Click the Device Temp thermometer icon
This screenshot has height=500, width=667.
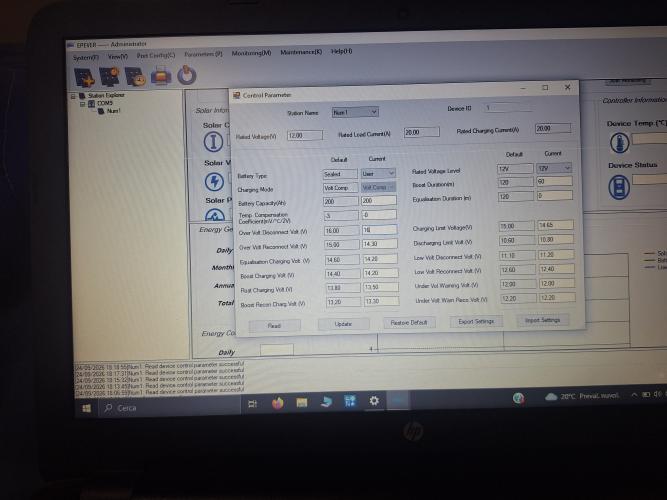(x=619, y=143)
